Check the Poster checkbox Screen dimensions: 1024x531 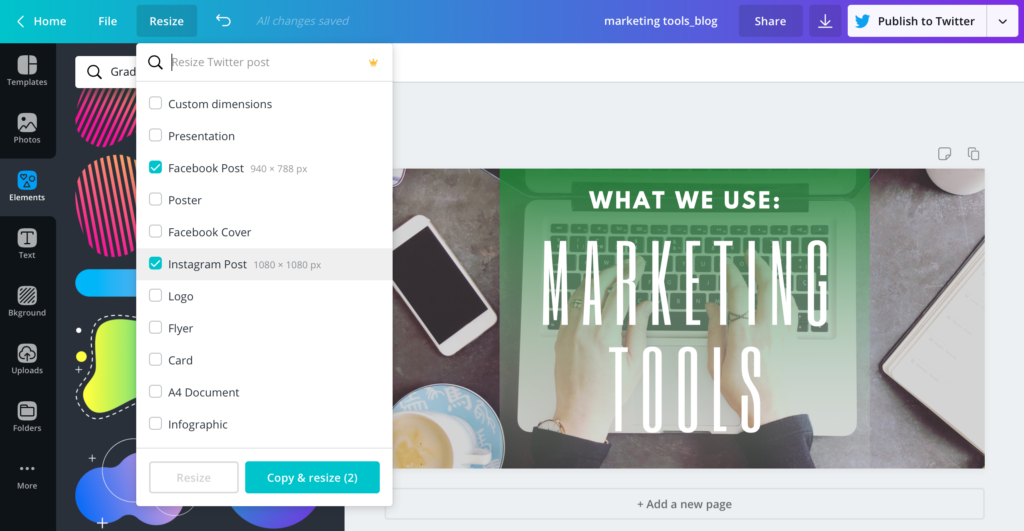point(155,199)
